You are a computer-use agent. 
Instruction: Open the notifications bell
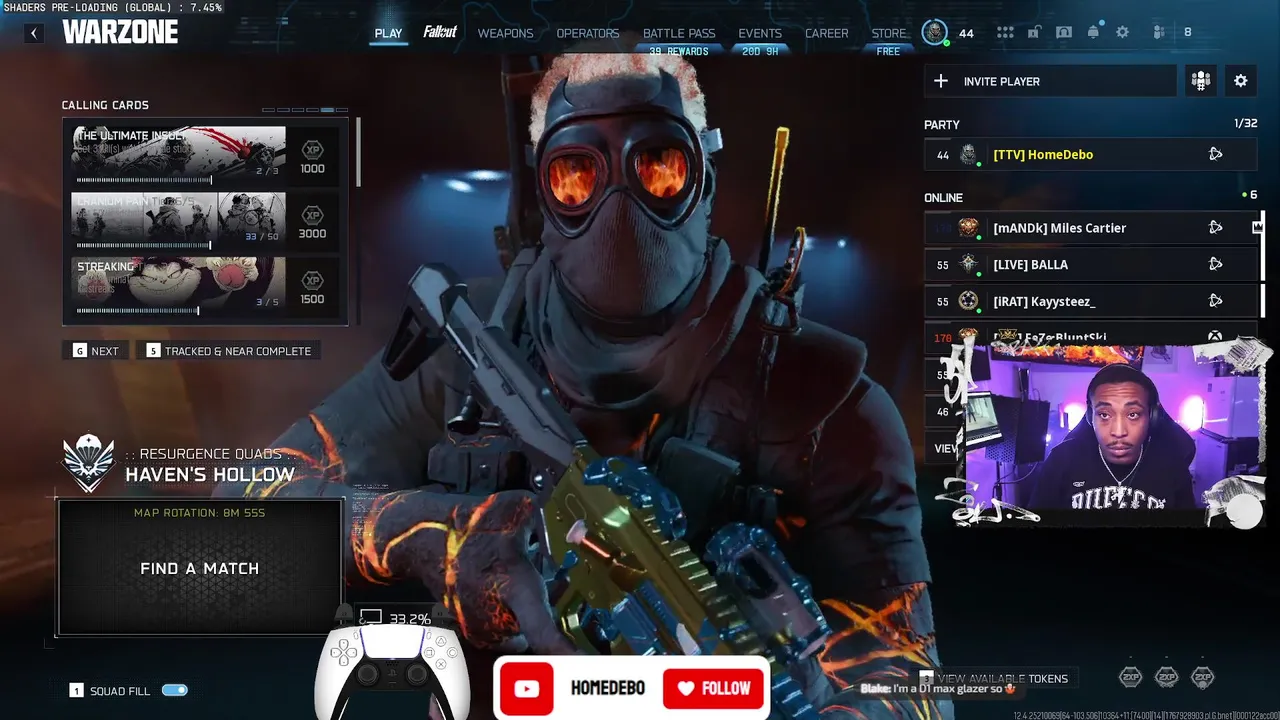pyautogui.click(x=1093, y=32)
